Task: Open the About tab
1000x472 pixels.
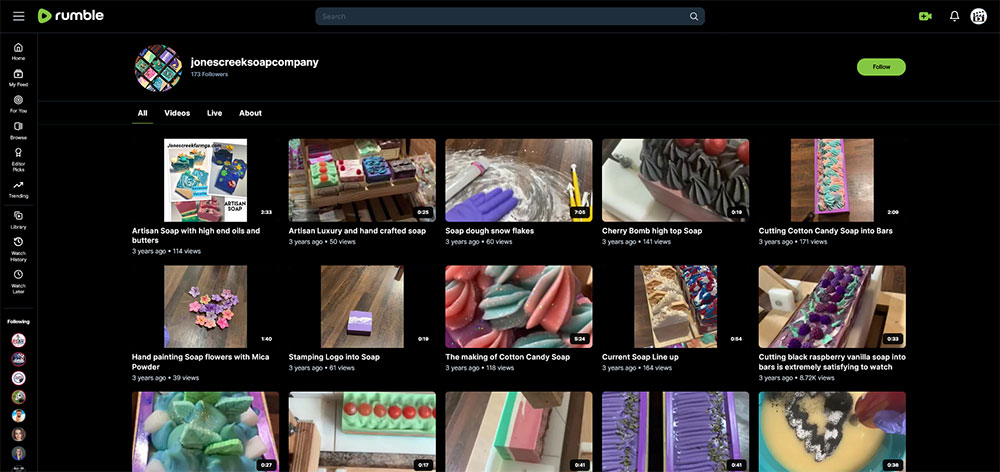Action: coord(250,113)
